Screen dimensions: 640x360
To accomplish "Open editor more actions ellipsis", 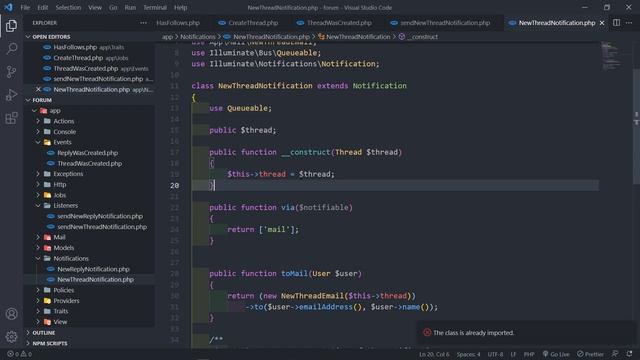I will tap(629, 23).
